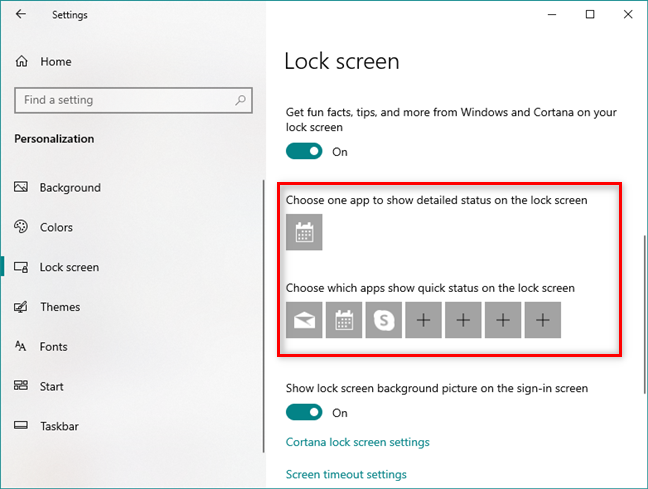Viewport: 648px width, 489px height.
Task: Click the Home icon in sidebar
Action: pyautogui.click(x=22, y=62)
